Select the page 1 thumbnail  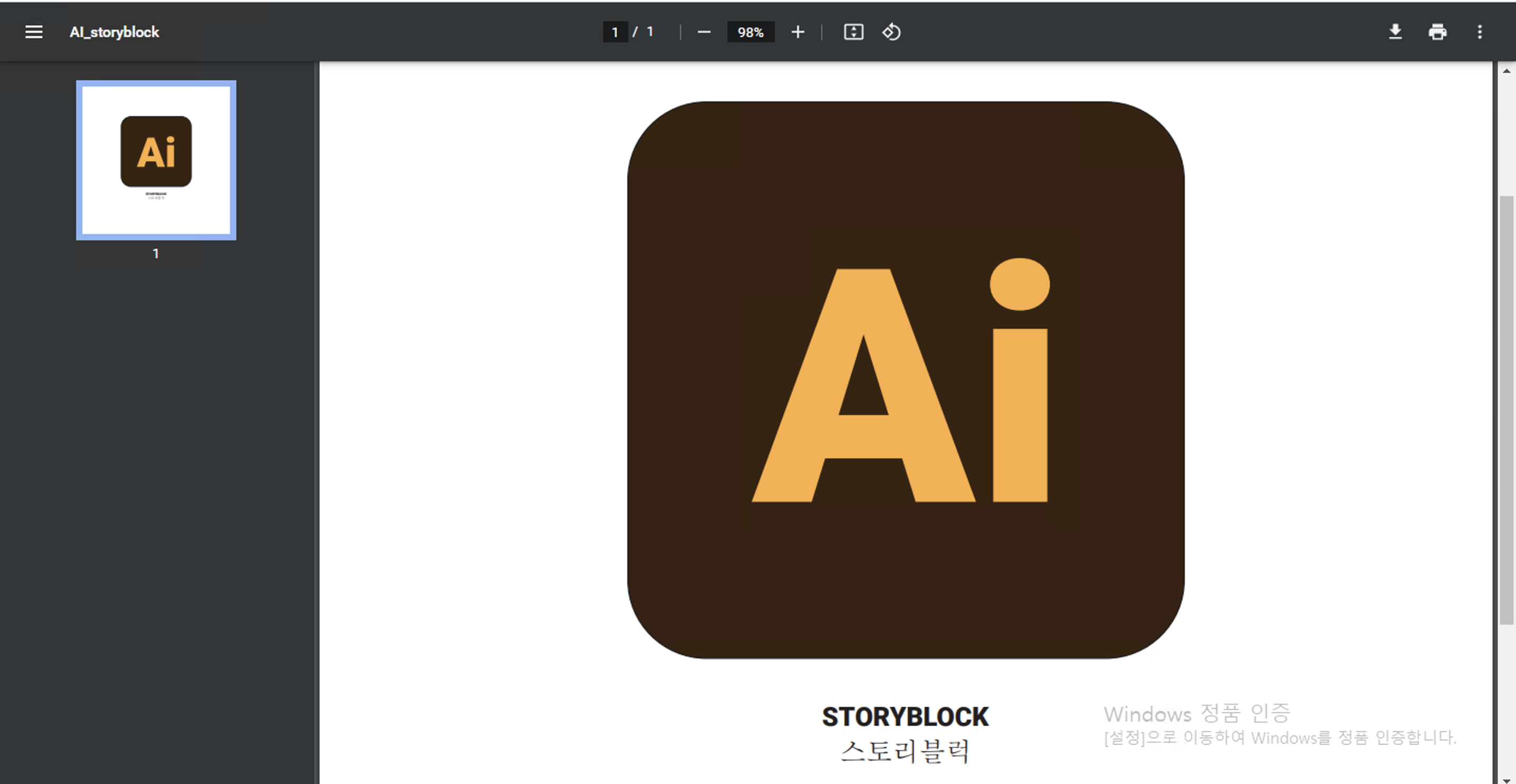[156, 160]
